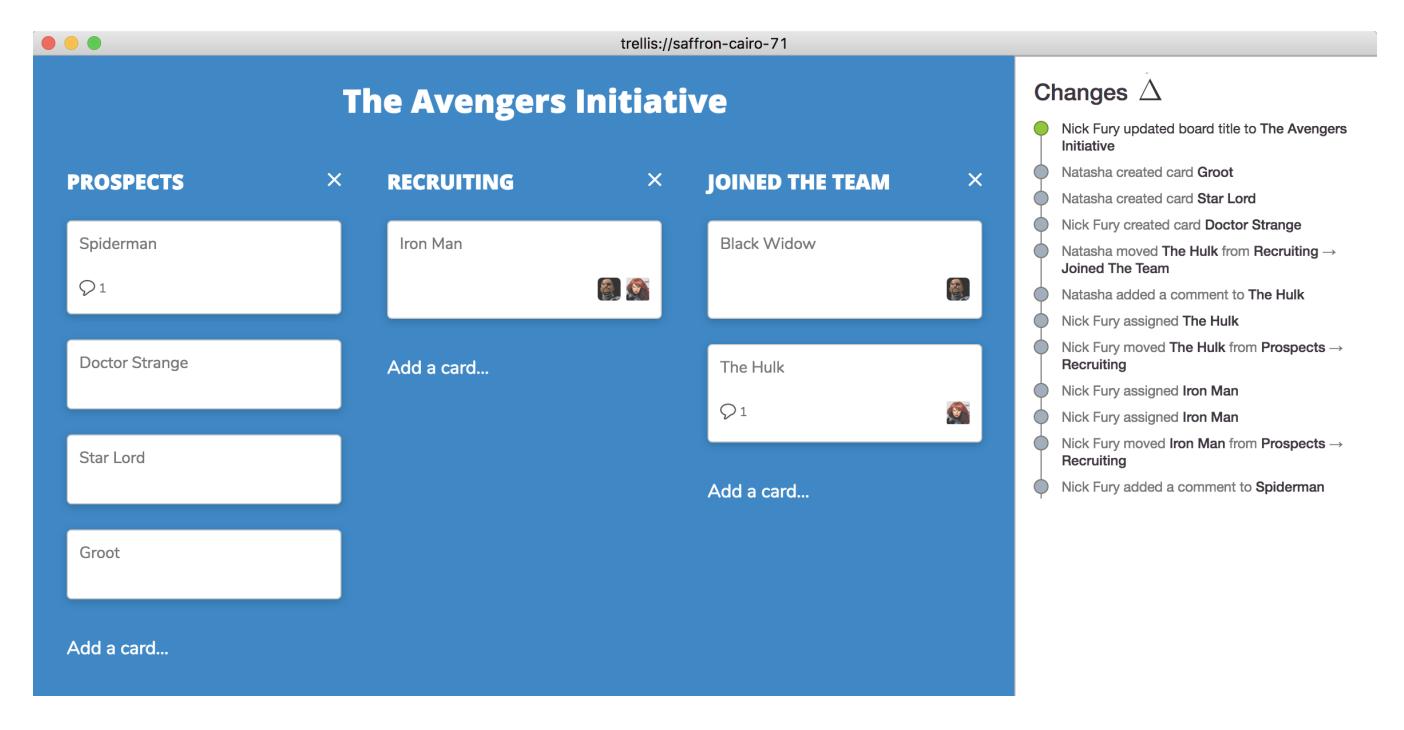Click the avatar on Black Widow card
The width and height of the screenshot is (1404, 730).
coord(958,289)
